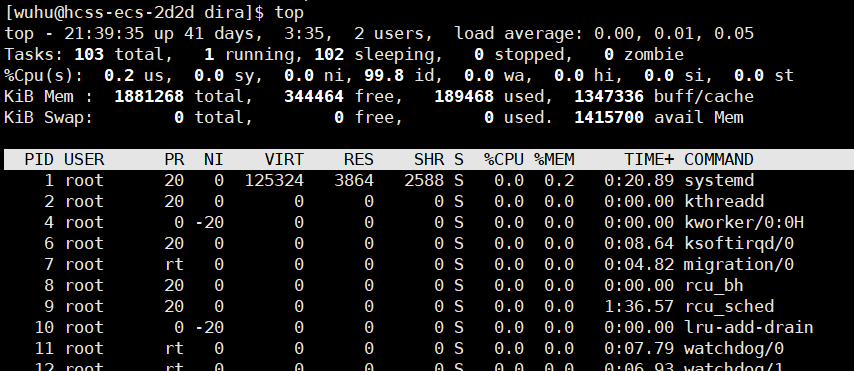Click the NI column header
Image resolution: width=854 pixels, height=371 pixels.
pos(214,159)
